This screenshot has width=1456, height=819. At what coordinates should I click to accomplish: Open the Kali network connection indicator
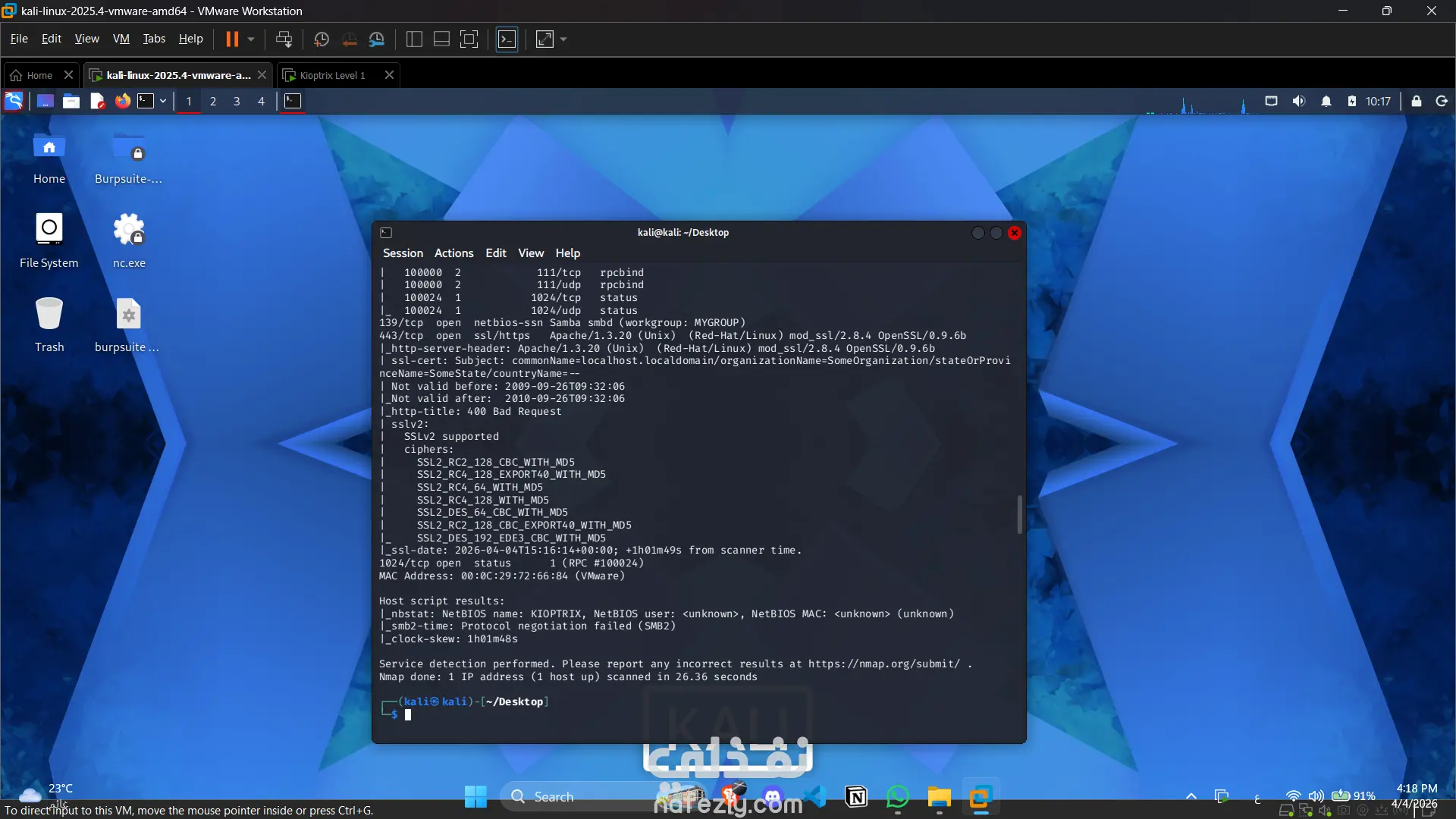(x=1272, y=101)
